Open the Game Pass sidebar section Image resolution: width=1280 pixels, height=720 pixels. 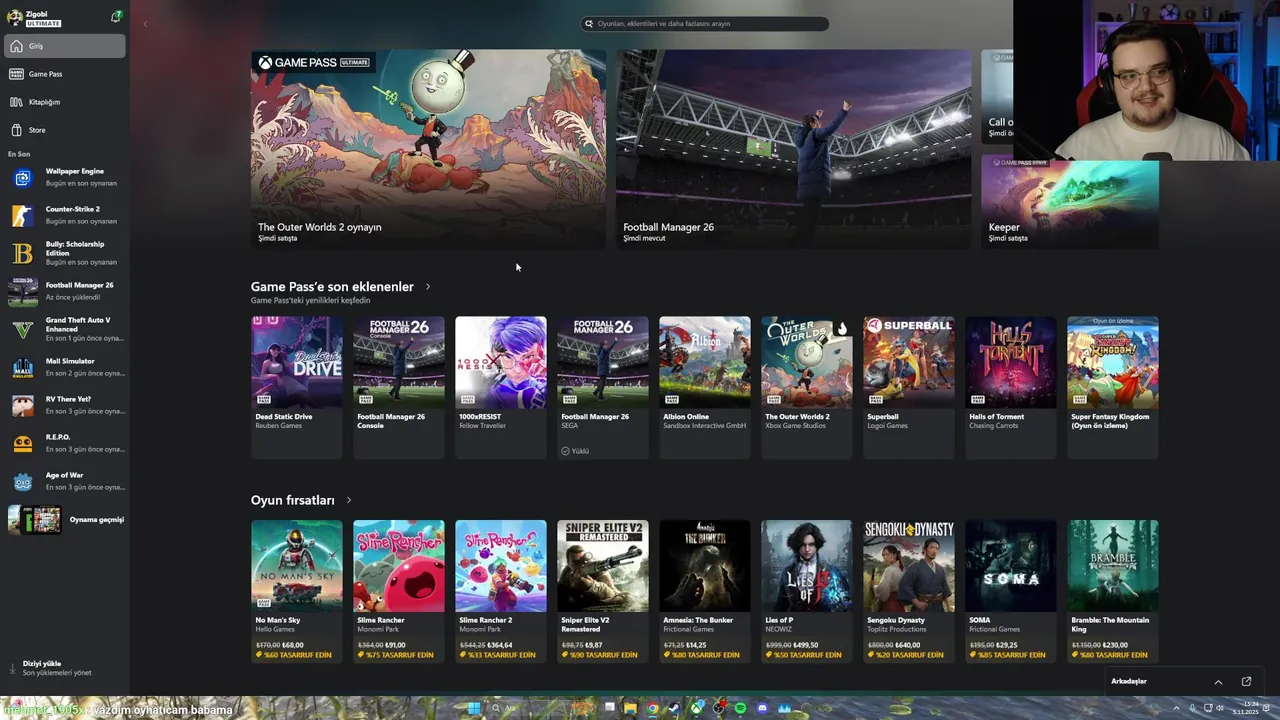65,74
